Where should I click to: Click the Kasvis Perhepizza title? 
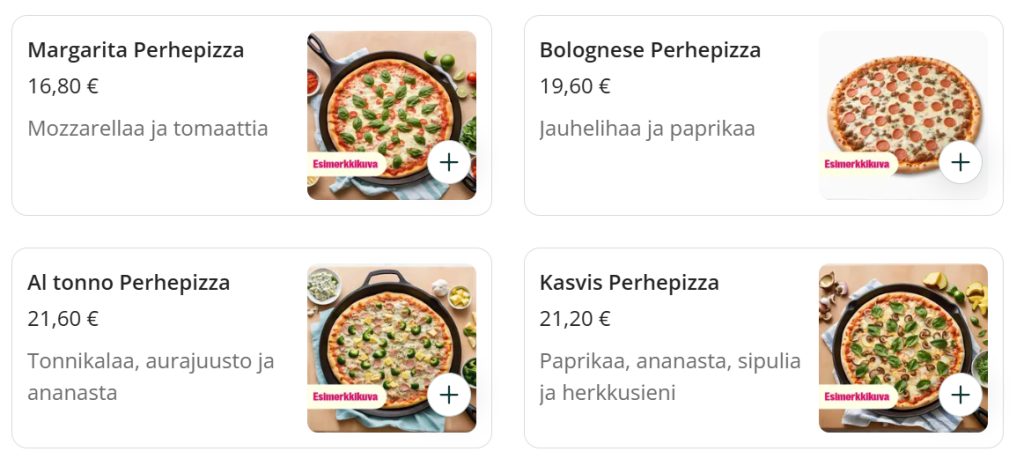629,283
